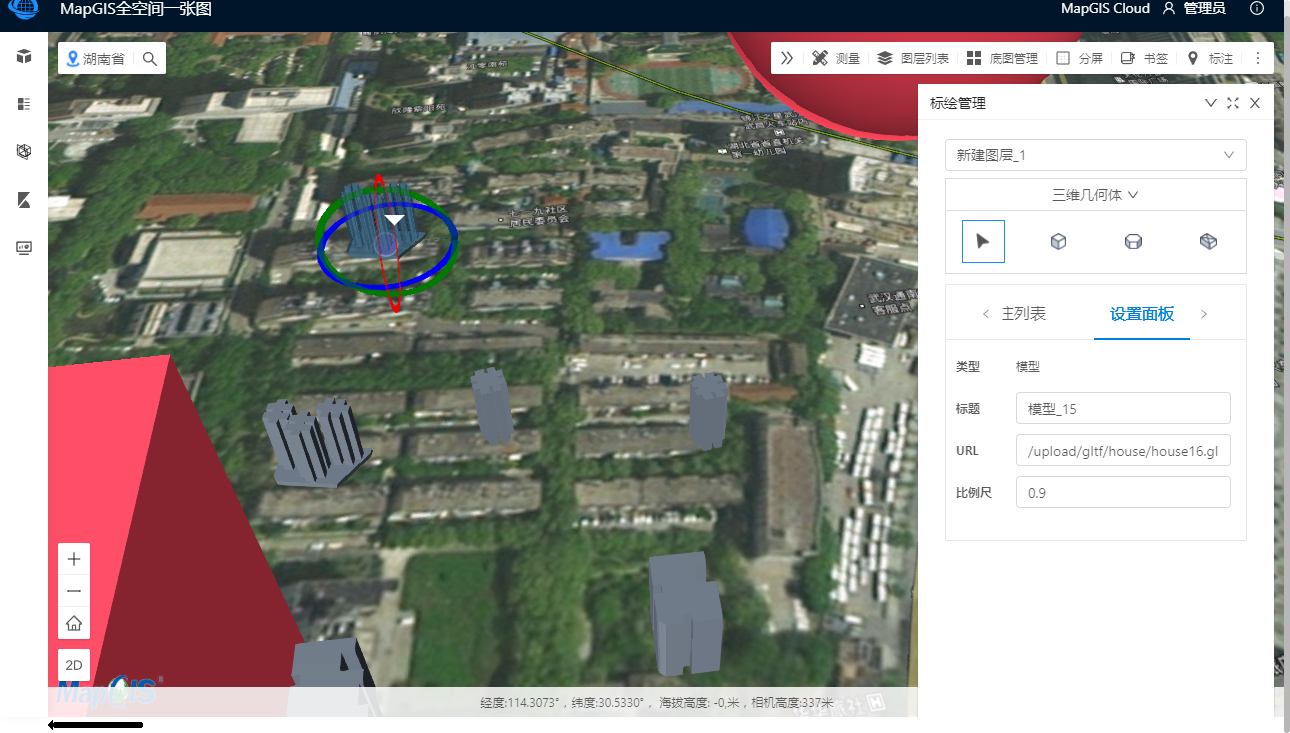Image resolution: width=1290 pixels, height=733 pixels.
Task: Click the search magnifier icon
Action: 150,59
